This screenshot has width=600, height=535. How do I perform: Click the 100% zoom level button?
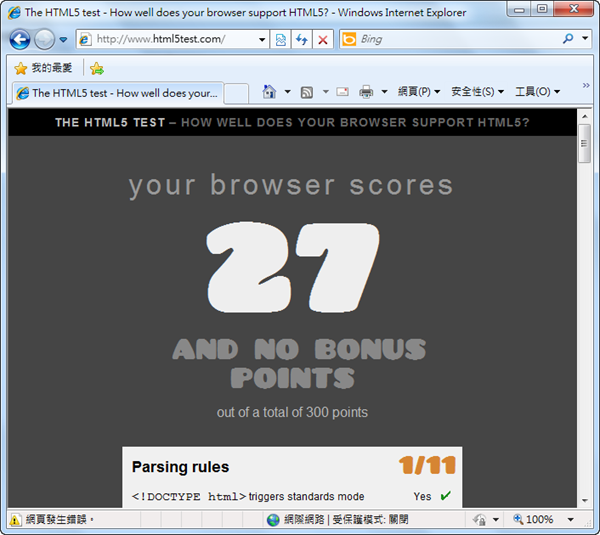pos(533,519)
